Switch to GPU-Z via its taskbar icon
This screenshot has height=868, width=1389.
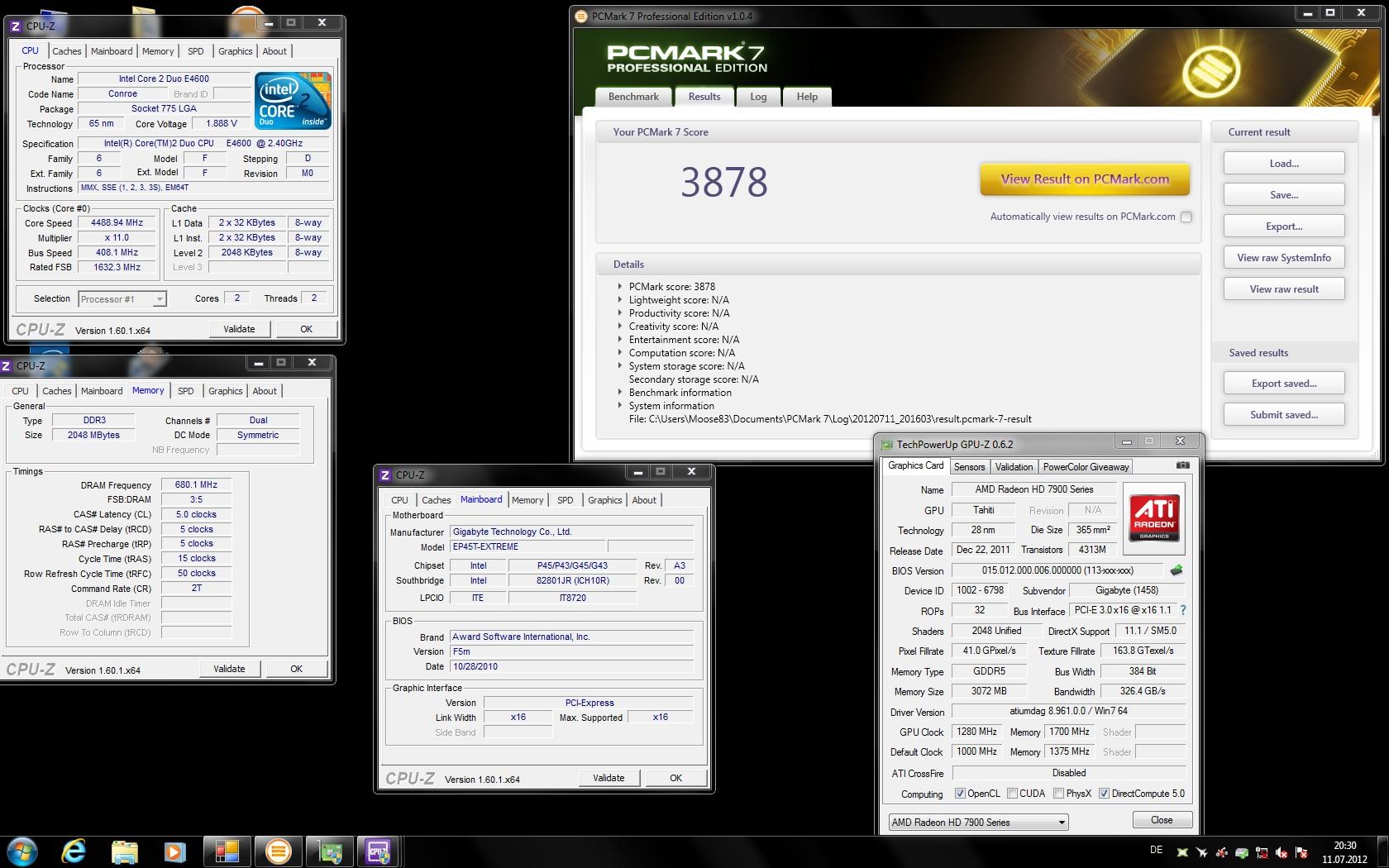(x=330, y=851)
